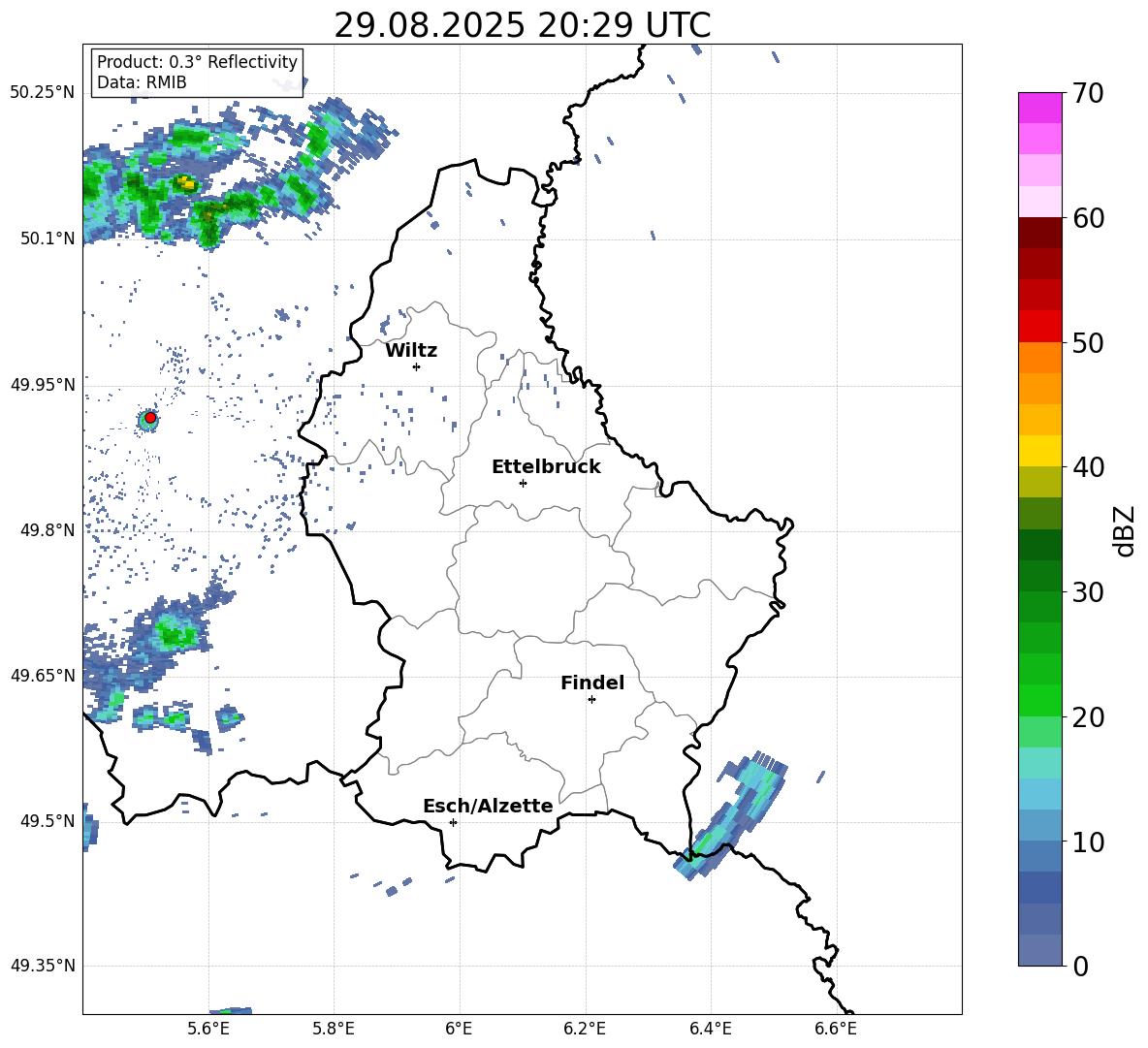
Task: Select the Findel city label
Action: pyautogui.click(x=592, y=683)
